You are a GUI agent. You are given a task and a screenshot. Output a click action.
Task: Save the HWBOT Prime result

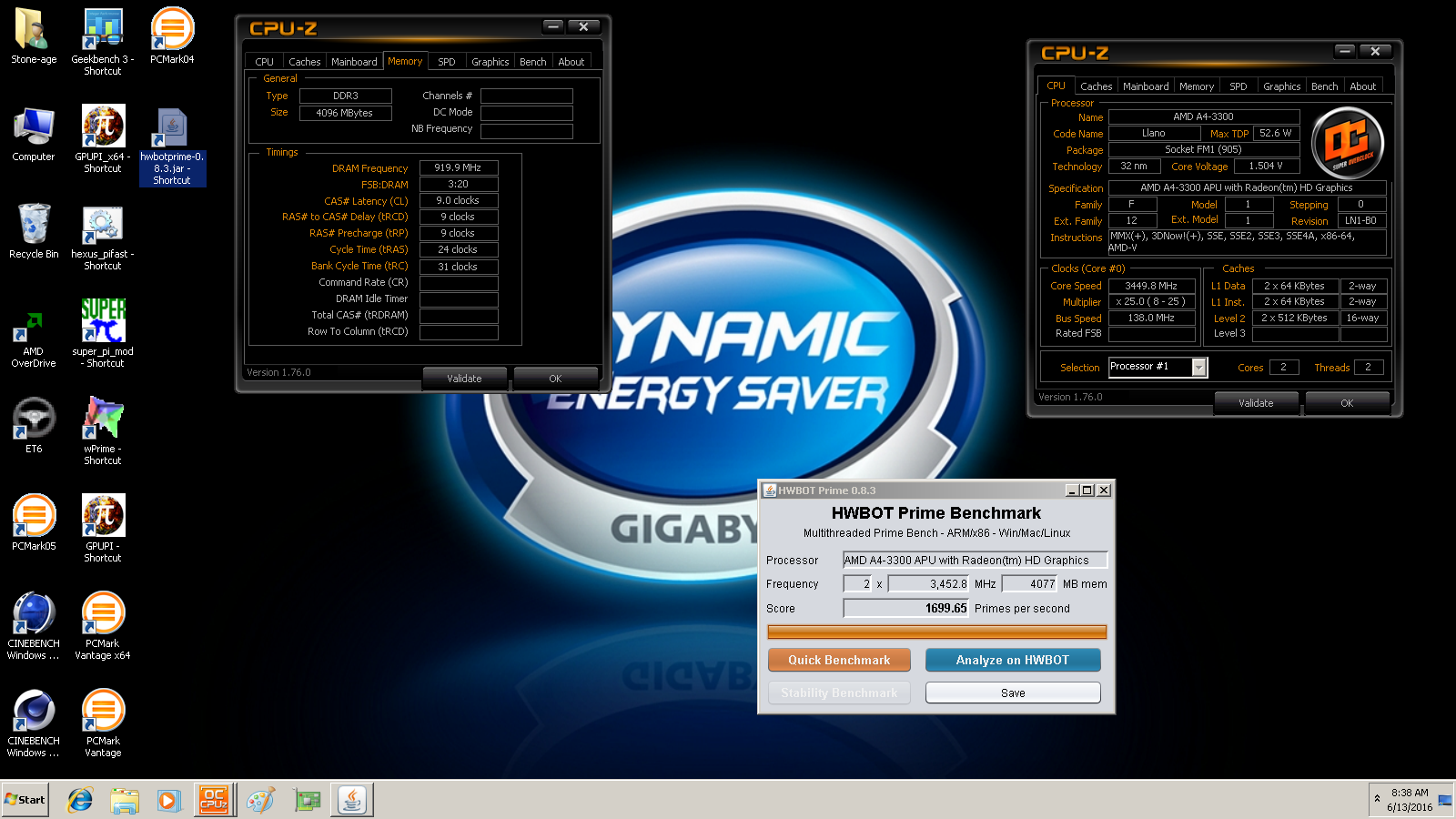[x=1013, y=693]
